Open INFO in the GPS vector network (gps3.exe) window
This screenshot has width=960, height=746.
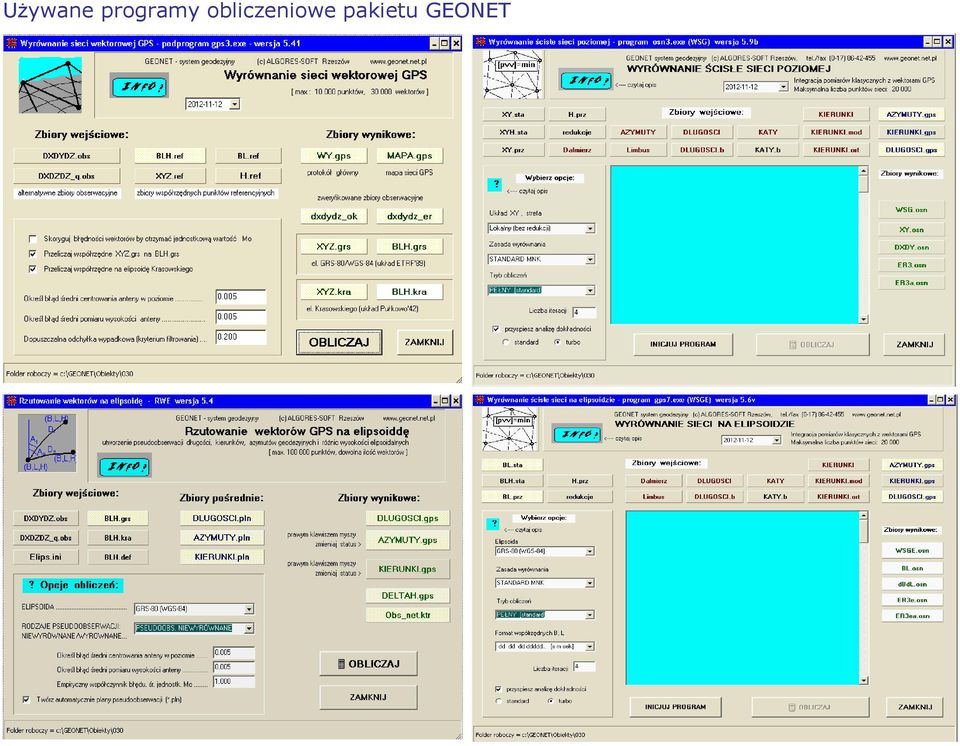[x=139, y=86]
